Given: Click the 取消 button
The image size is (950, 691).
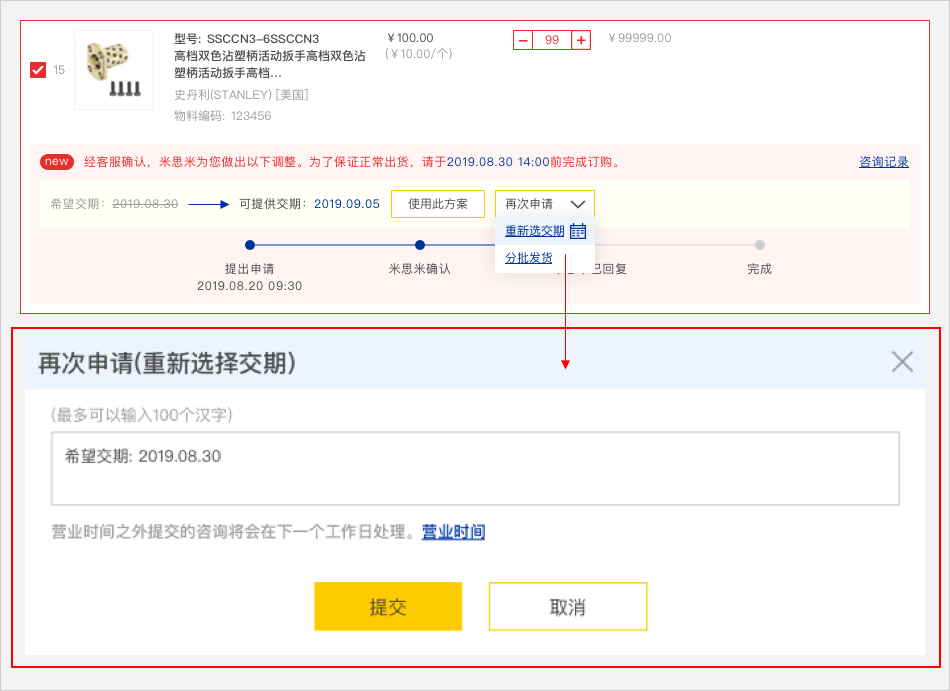Looking at the screenshot, I should (x=567, y=607).
